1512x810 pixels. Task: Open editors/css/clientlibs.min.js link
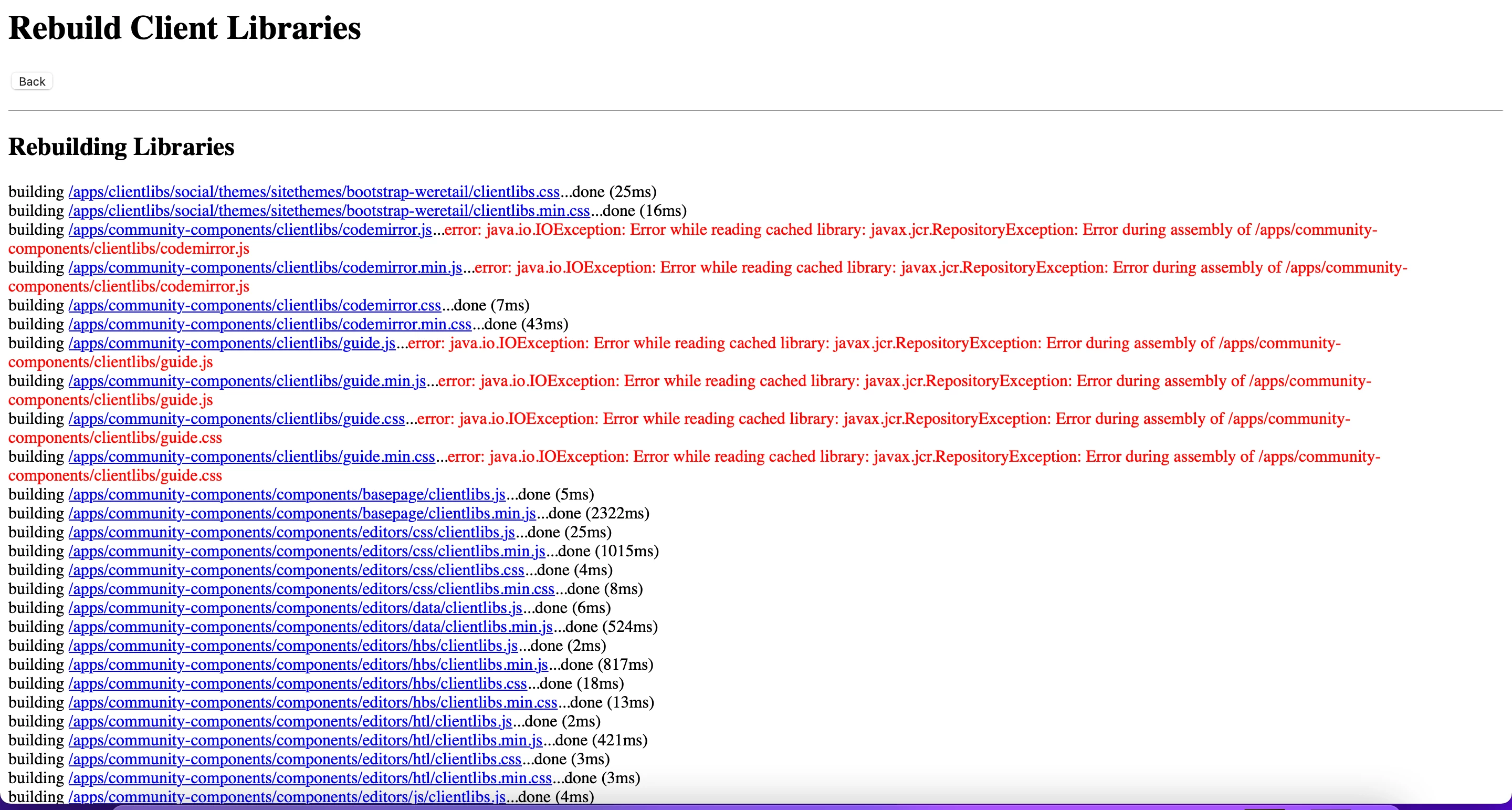coord(307,552)
